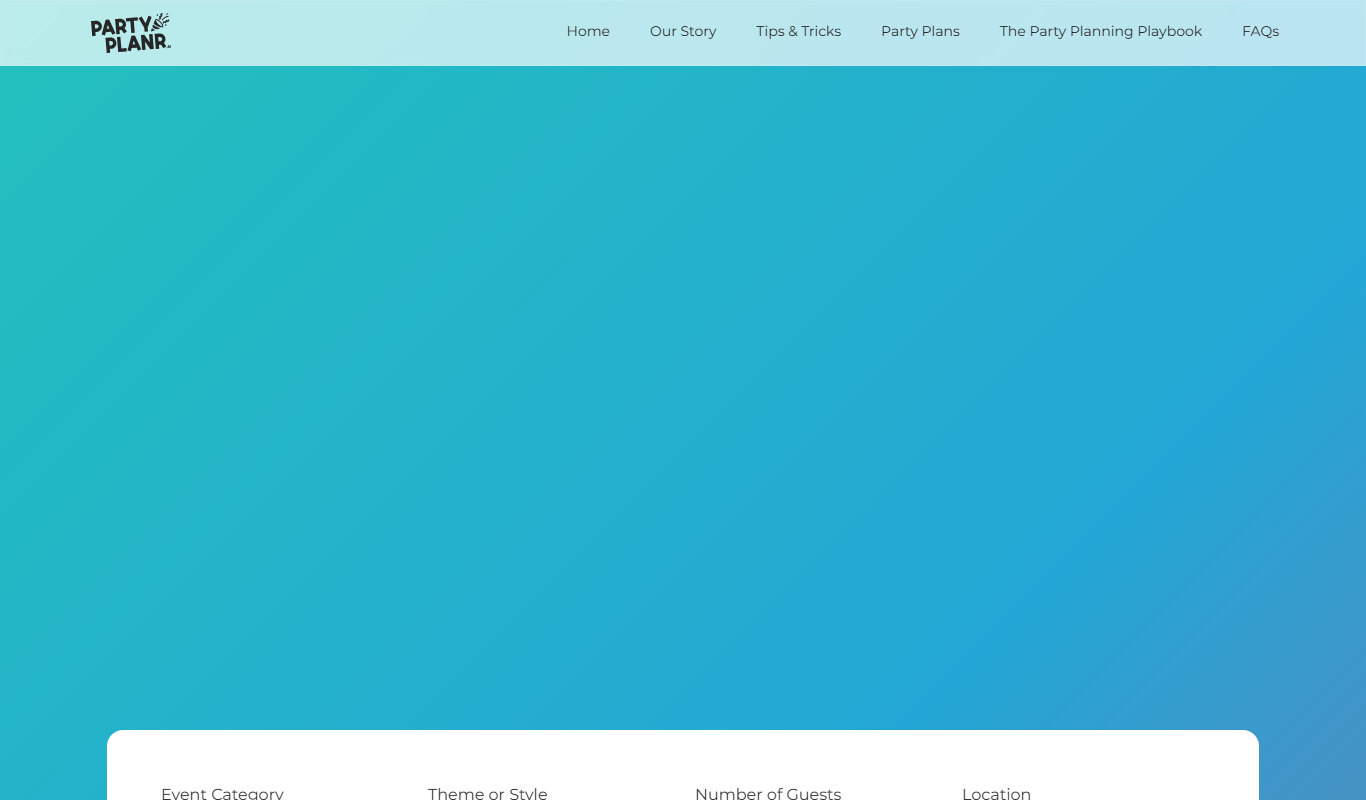Open the Home menu item
Image resolution: width=1366 pixels, height=800 pixels.
tap(588, 31)
